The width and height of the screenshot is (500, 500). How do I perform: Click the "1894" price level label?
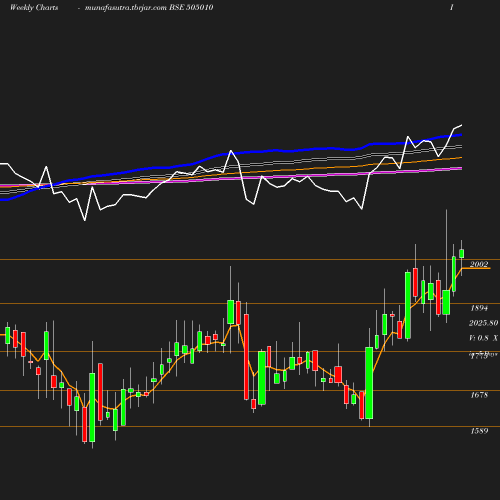pyautogui.click(x=479, y=308)
